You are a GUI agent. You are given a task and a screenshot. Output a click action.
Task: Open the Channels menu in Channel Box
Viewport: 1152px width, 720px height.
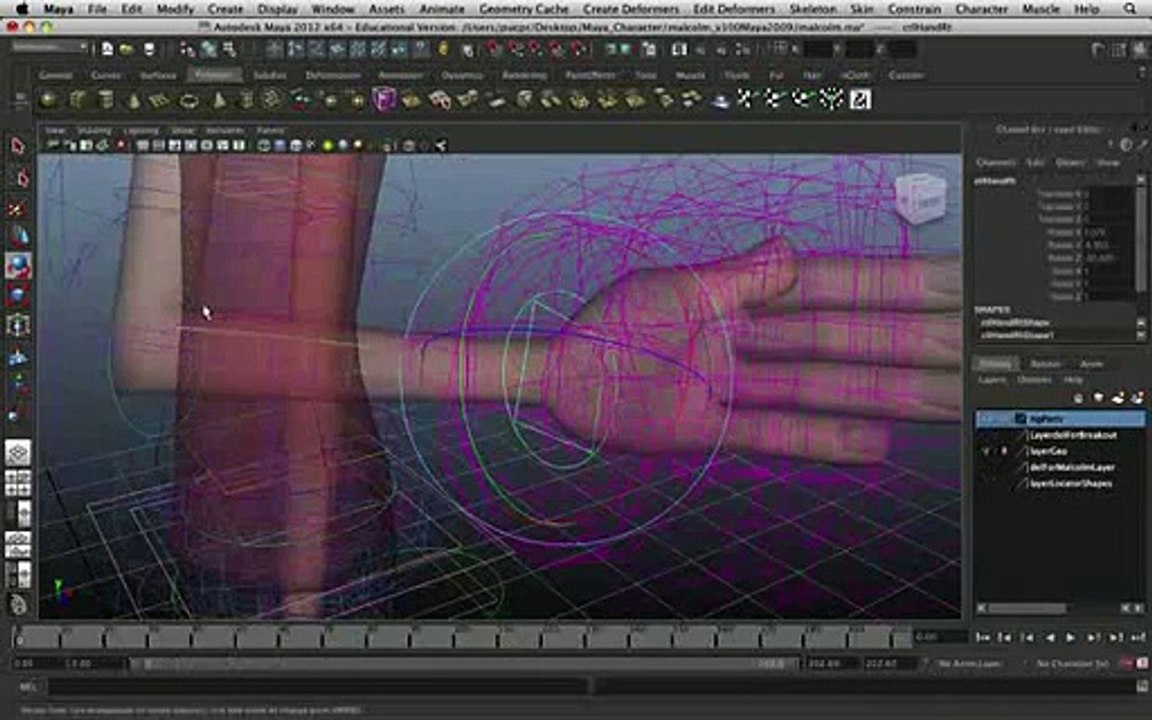(995, 162)
